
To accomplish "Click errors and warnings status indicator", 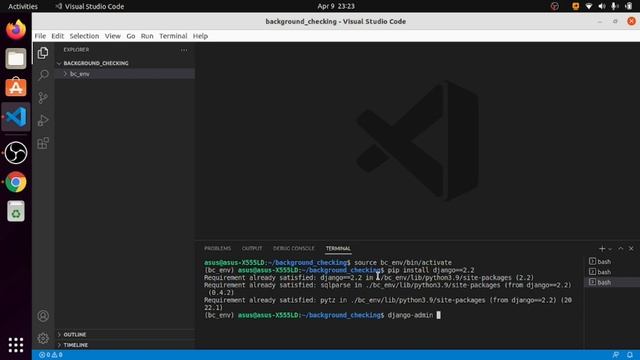I will click(x=51, y=355).
